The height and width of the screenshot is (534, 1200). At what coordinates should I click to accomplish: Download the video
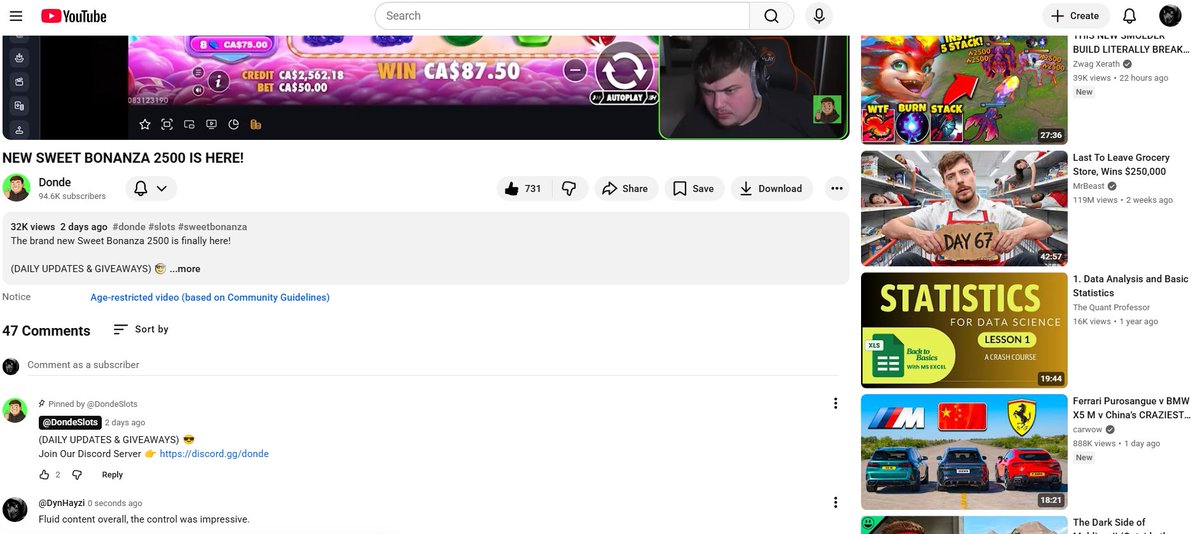pyautogui.click(x=771, y=188)
